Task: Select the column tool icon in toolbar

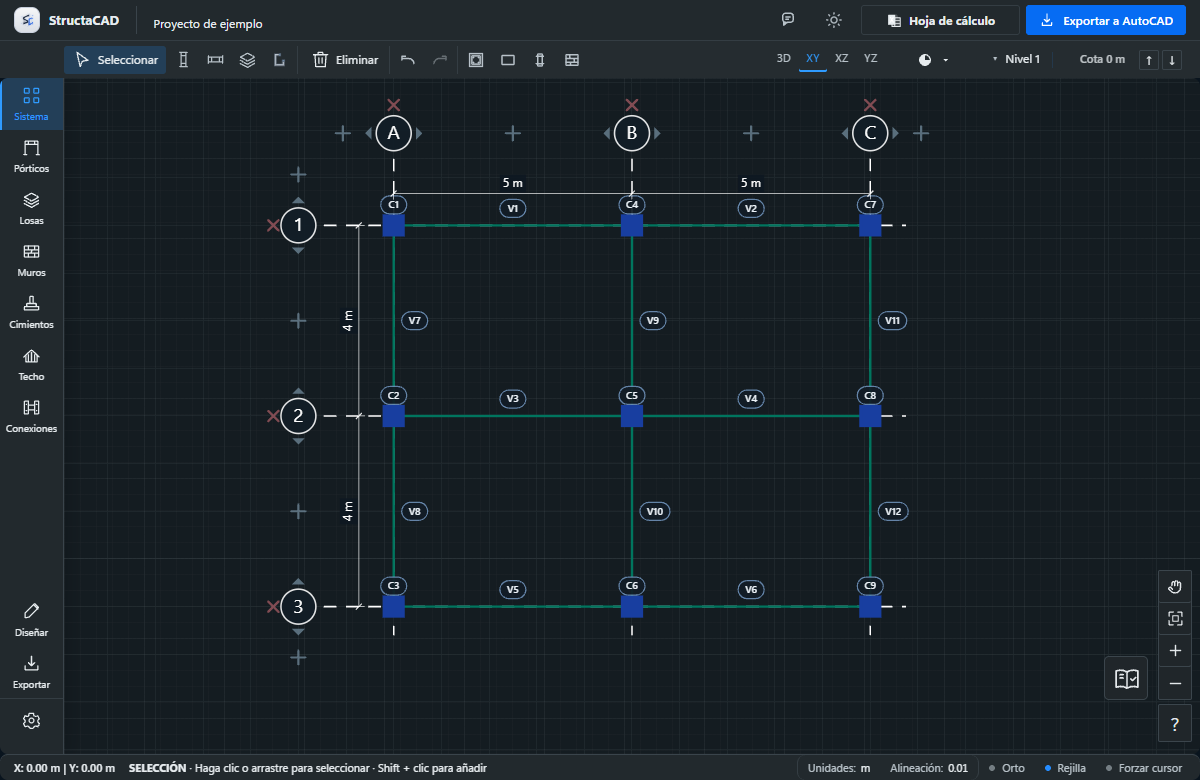Action: [183, 60]
